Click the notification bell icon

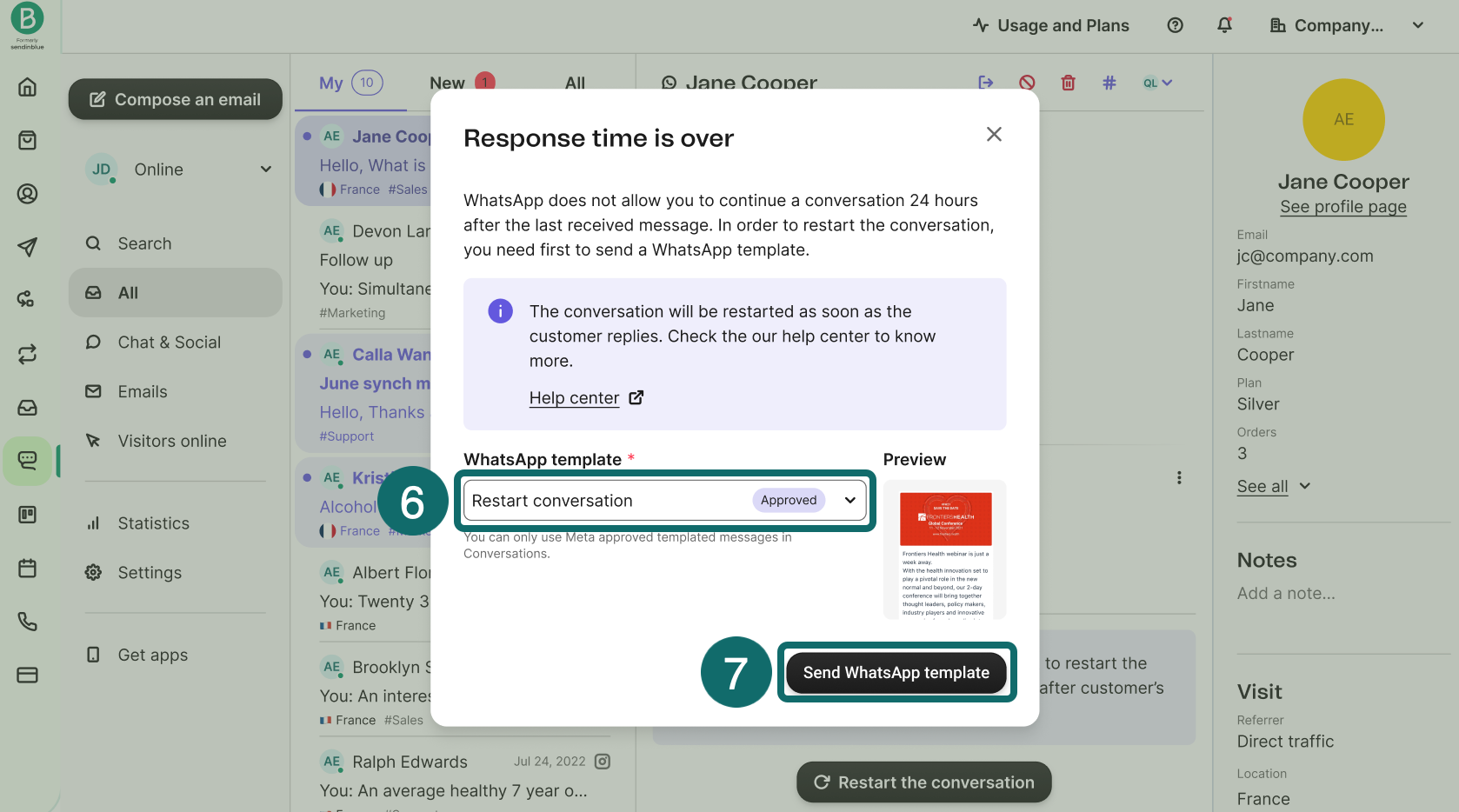pos(1224,25)
